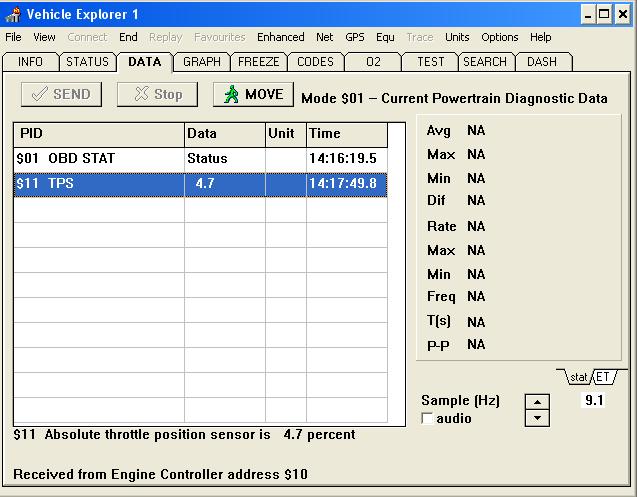The height and width of the screenshot is (497, 637).
Task: Click the Vehicle Explorer title bar app icon
Action: coord(13,14)
